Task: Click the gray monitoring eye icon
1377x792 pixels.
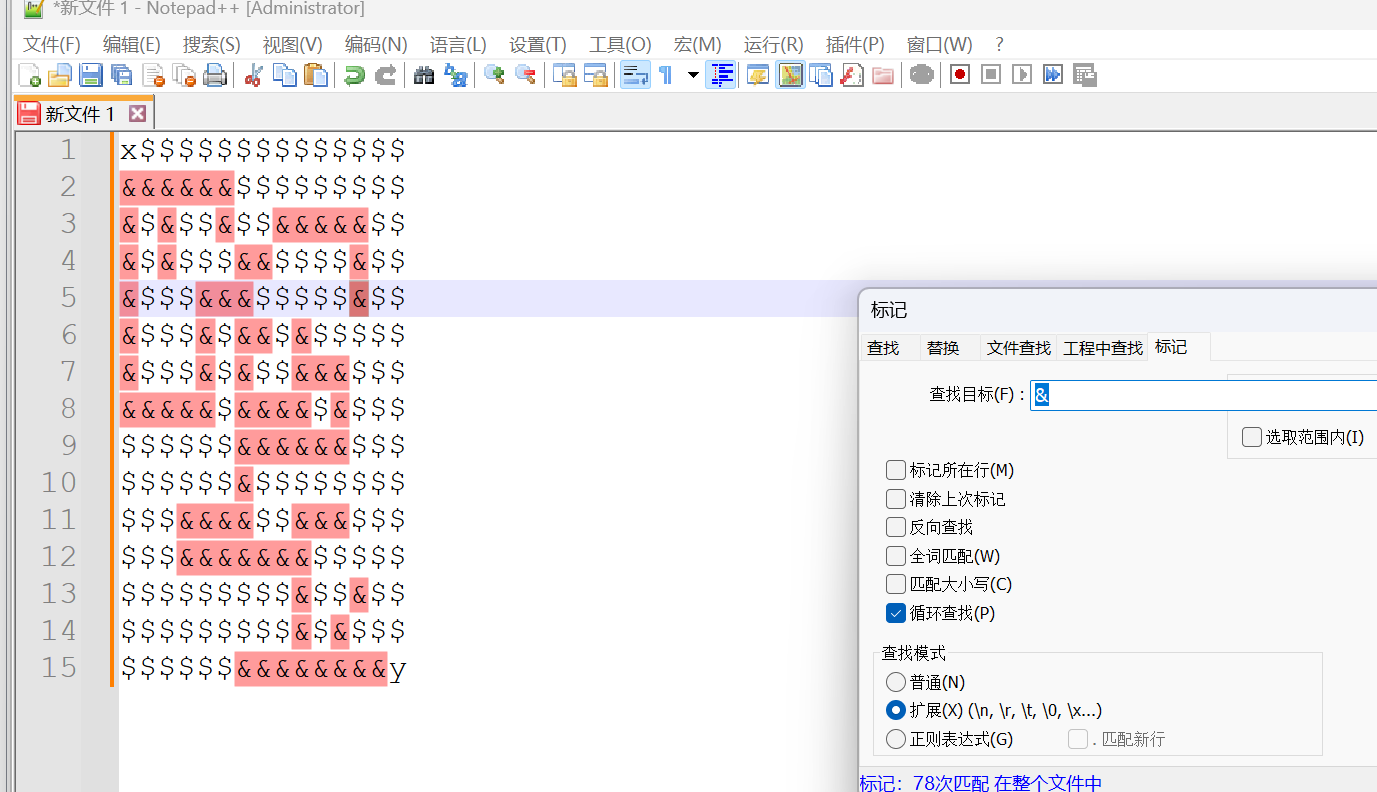Action: [922, 75]
